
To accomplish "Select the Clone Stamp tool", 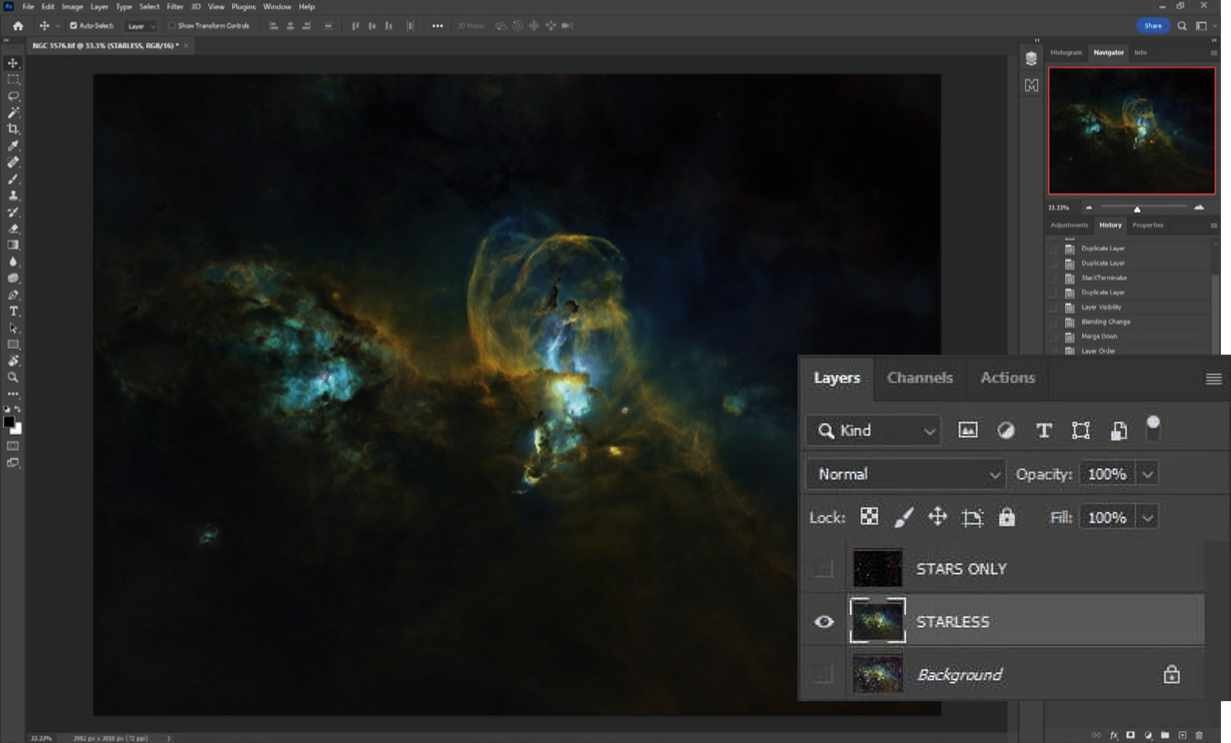I will 13,196.
